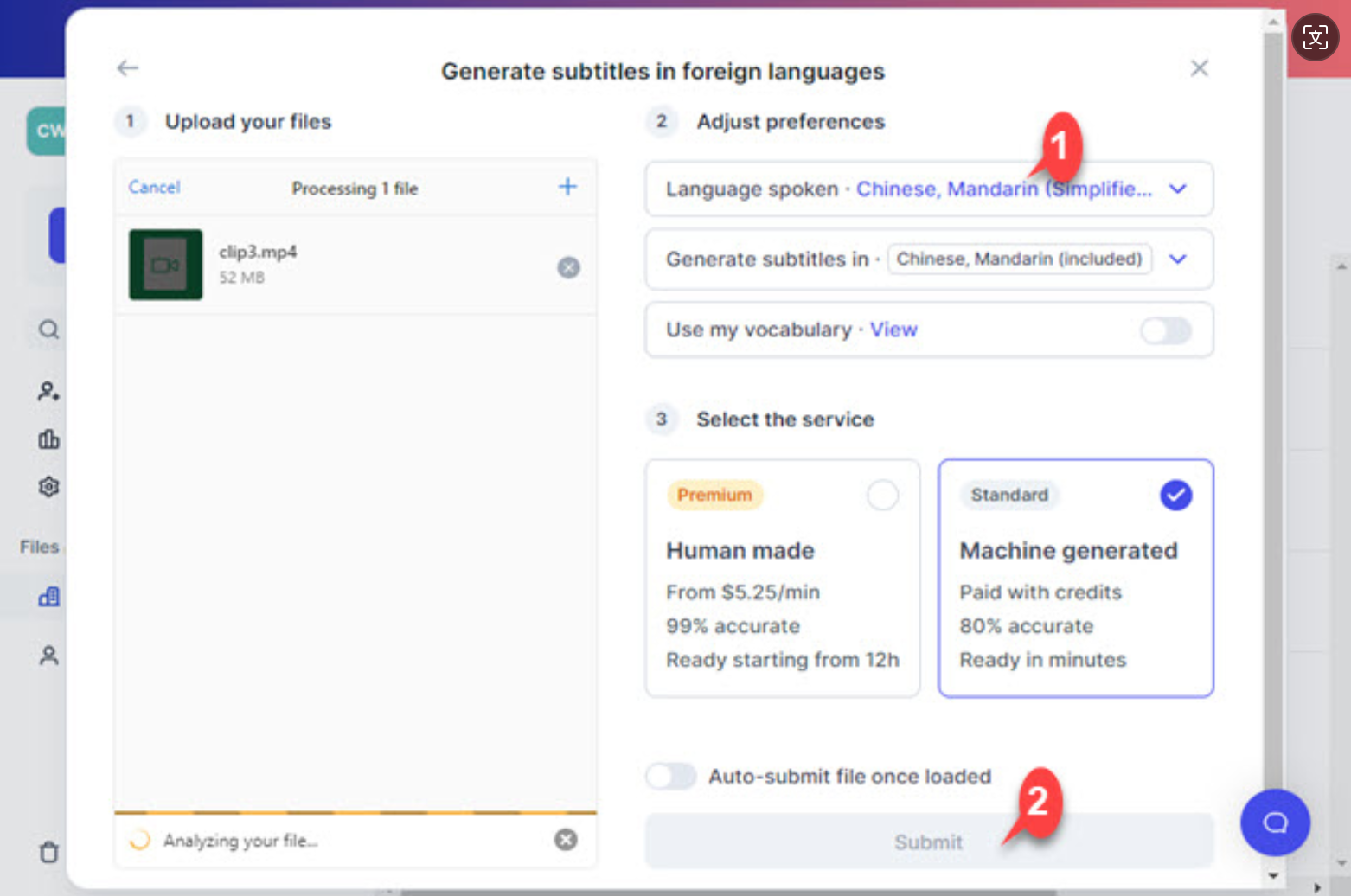The height and width of the screenshot is (896, 1351).
Task: Click the invite member sidebar icon
Action: click(48, 392)
